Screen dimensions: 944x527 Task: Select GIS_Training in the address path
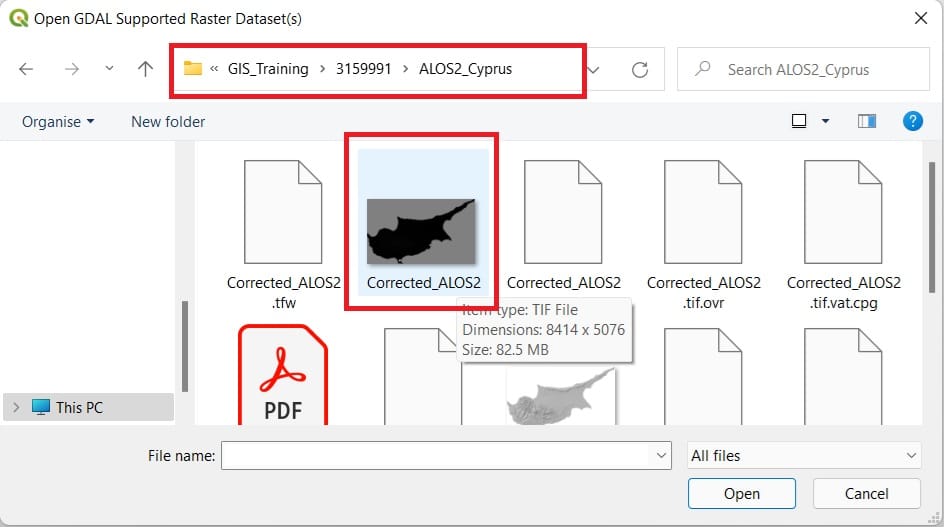268,69
